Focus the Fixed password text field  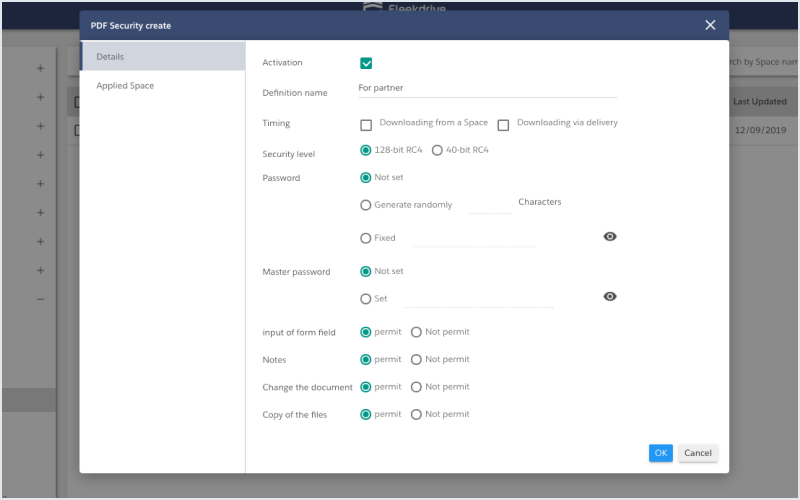[x=474, y=238]
